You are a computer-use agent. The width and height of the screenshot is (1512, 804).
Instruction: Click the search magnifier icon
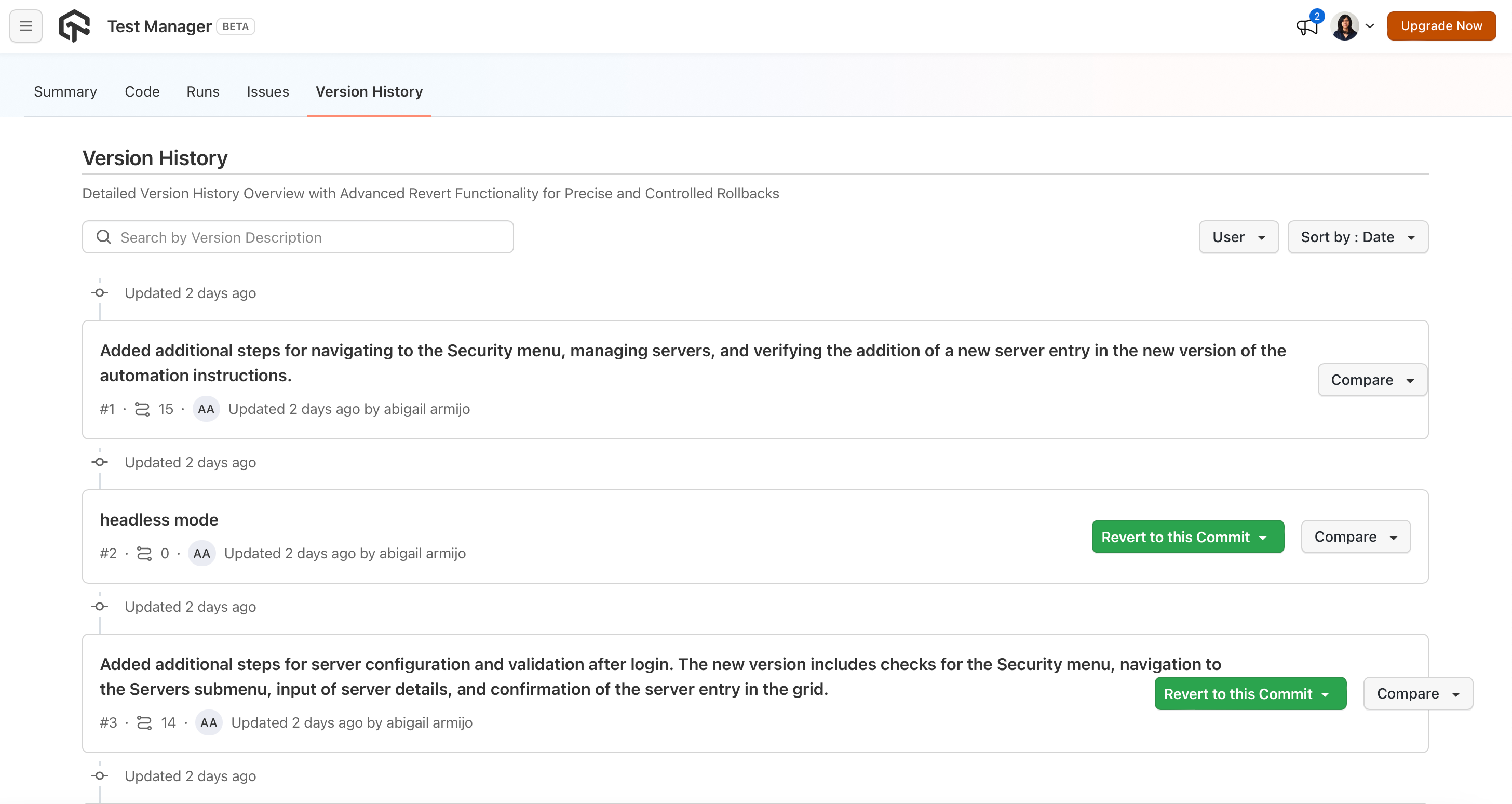coord(104,237)
